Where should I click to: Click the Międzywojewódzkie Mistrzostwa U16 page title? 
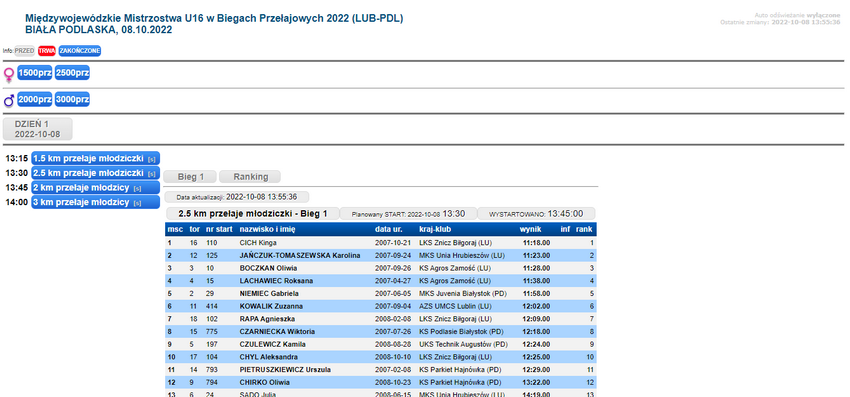pyautogui.click(x=214, y=18)
